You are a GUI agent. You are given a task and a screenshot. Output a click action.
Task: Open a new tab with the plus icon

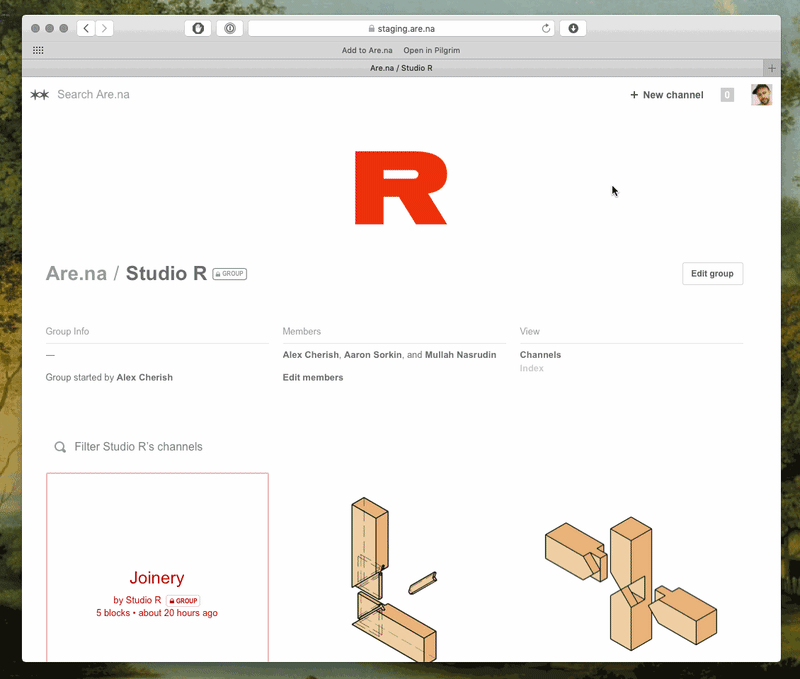click(771, 68)
